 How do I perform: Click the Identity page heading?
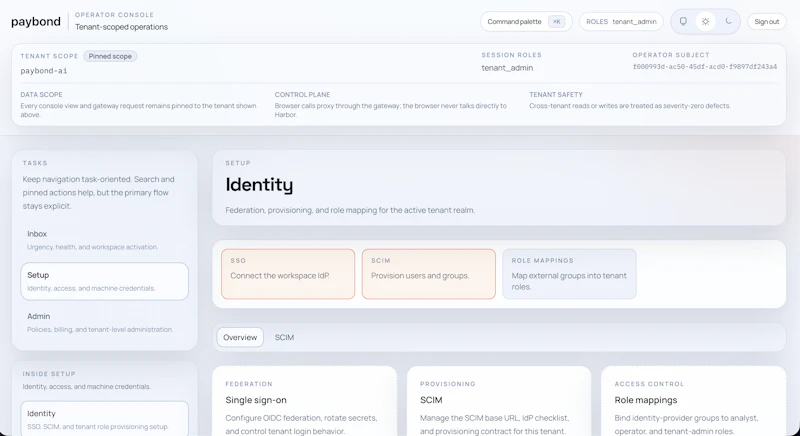point(259,185)
